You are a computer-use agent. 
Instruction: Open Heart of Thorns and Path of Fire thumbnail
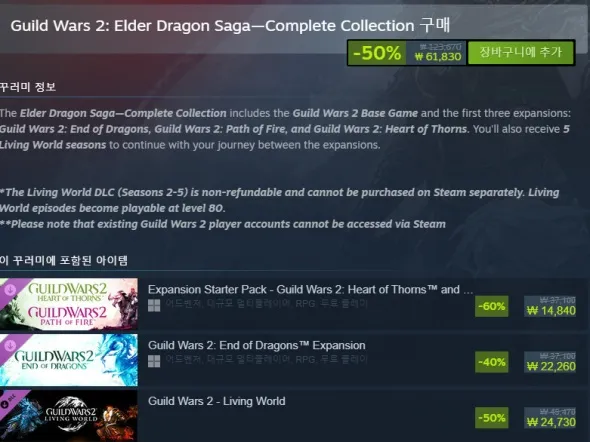(69, 304)
